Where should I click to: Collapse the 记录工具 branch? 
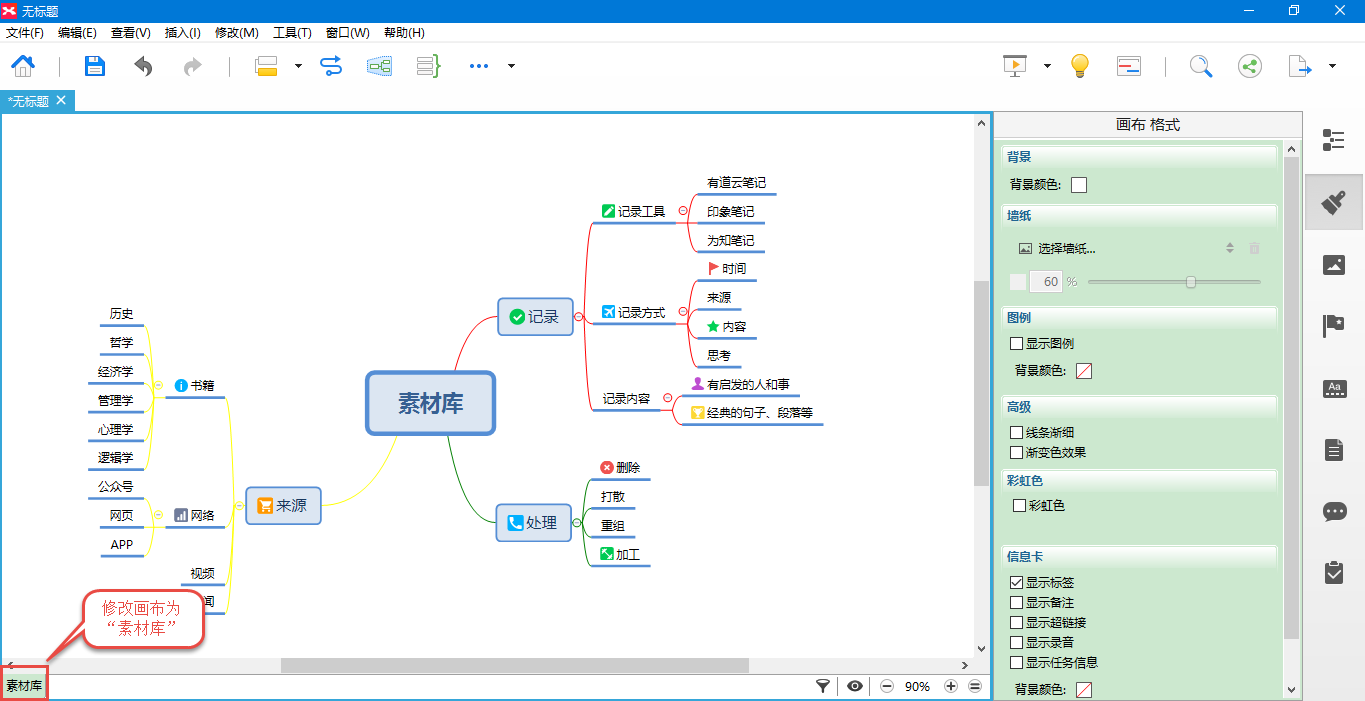(x=683, y=211)
